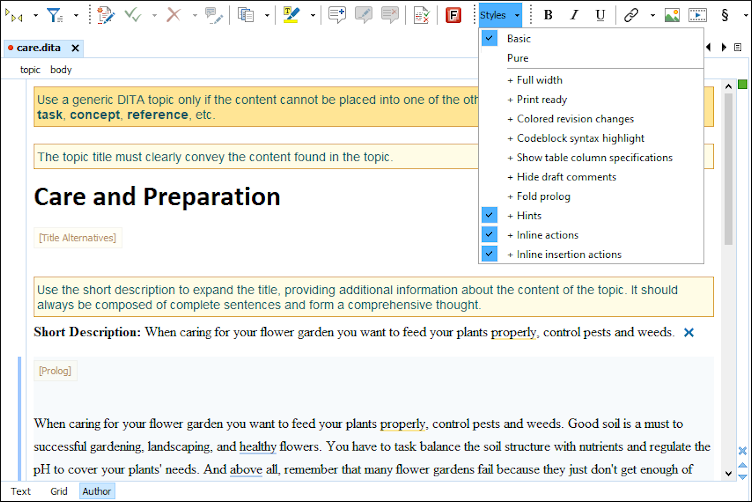Open the filter funnel dropdown arrow

click(x=77, y=15)
